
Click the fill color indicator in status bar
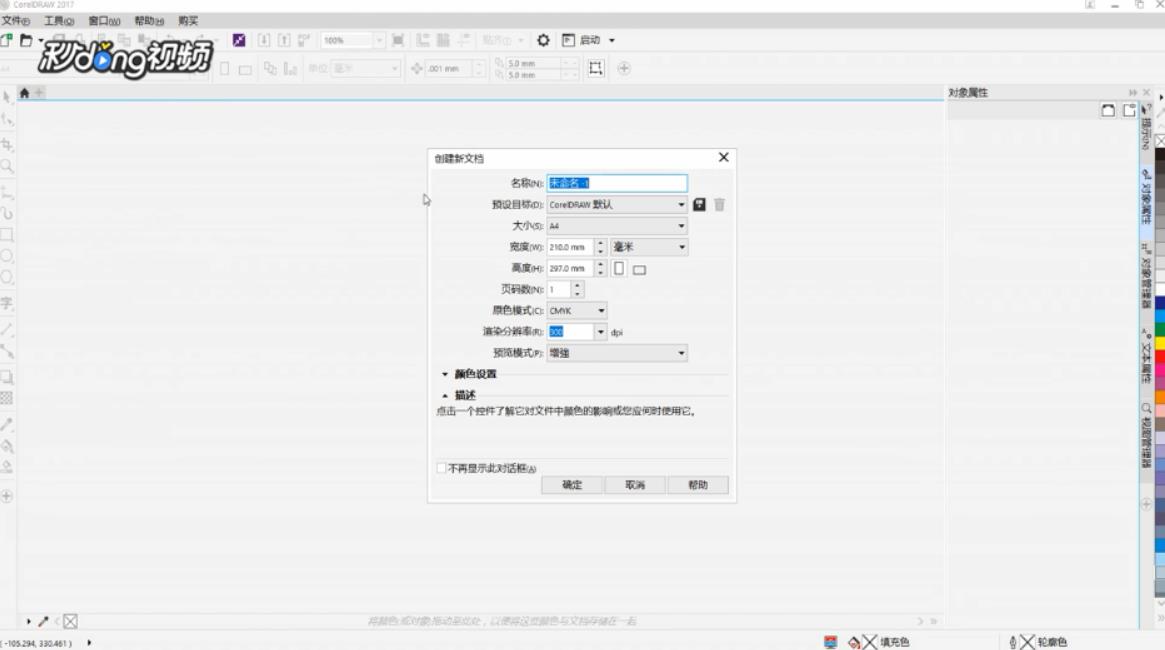click(870, 642)
